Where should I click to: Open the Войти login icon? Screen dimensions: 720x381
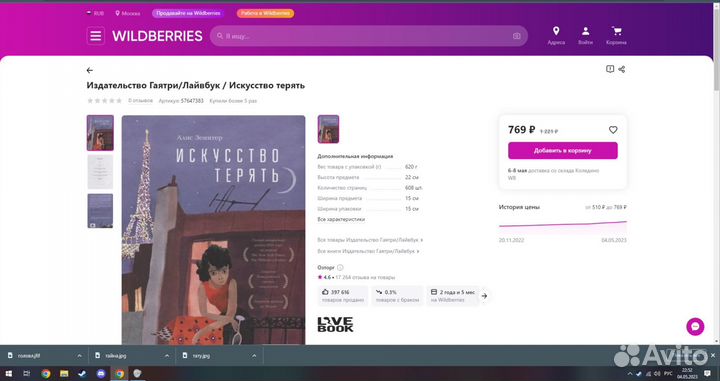point(585,35)
